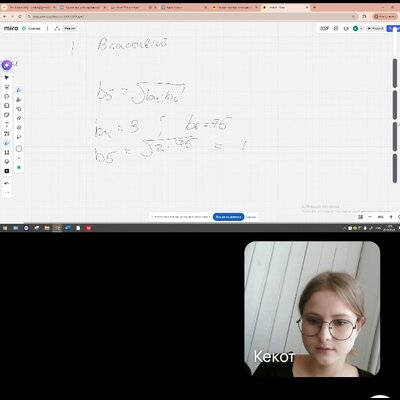The image size is (400, 400).
Task: Select the eraser in pen submenu
Action: click(x=19, y=118)
